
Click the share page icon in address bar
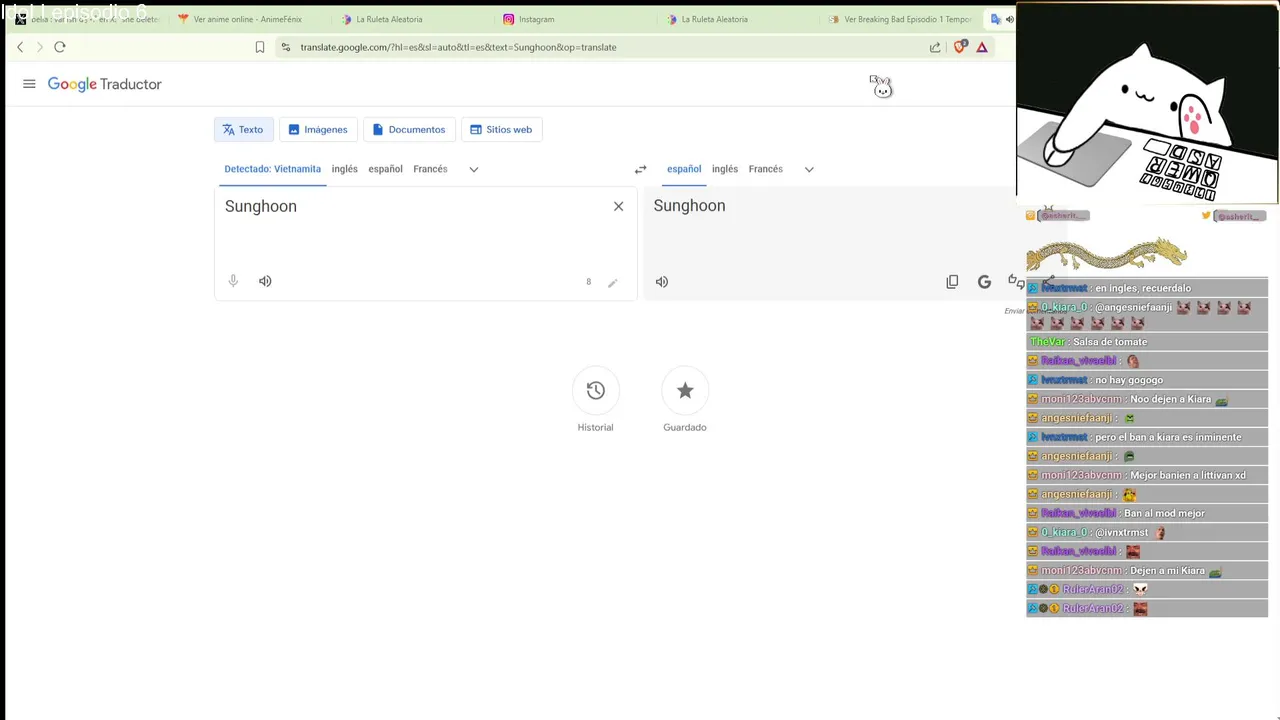tap(935, 47)
